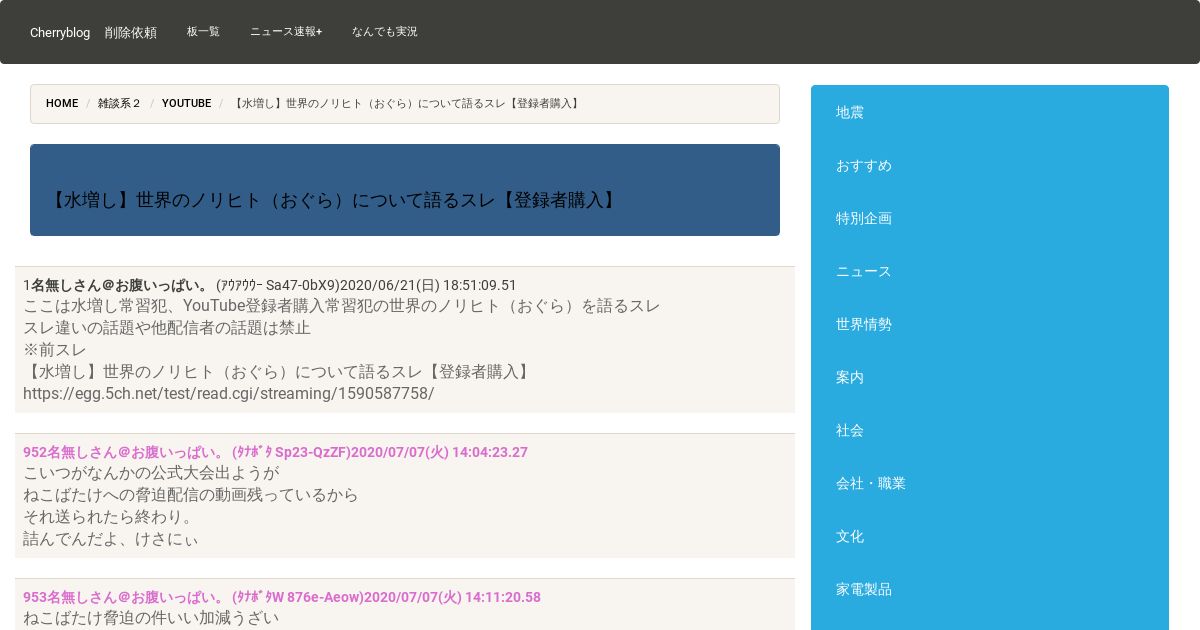The image size is (1200, 630).
Task: Click post 1 header with date 2020/06/21
Action: coord(270,285)
